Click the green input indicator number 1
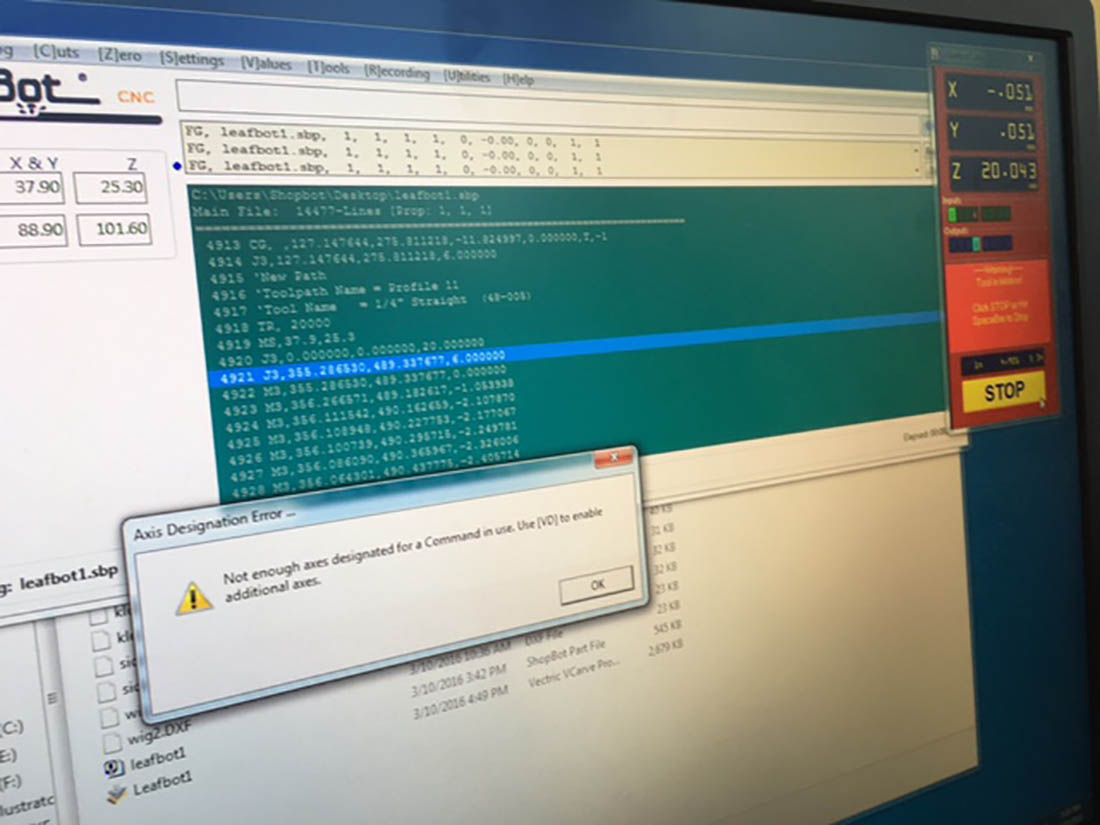The image size is (1100, 825). (x=953, y=214)
